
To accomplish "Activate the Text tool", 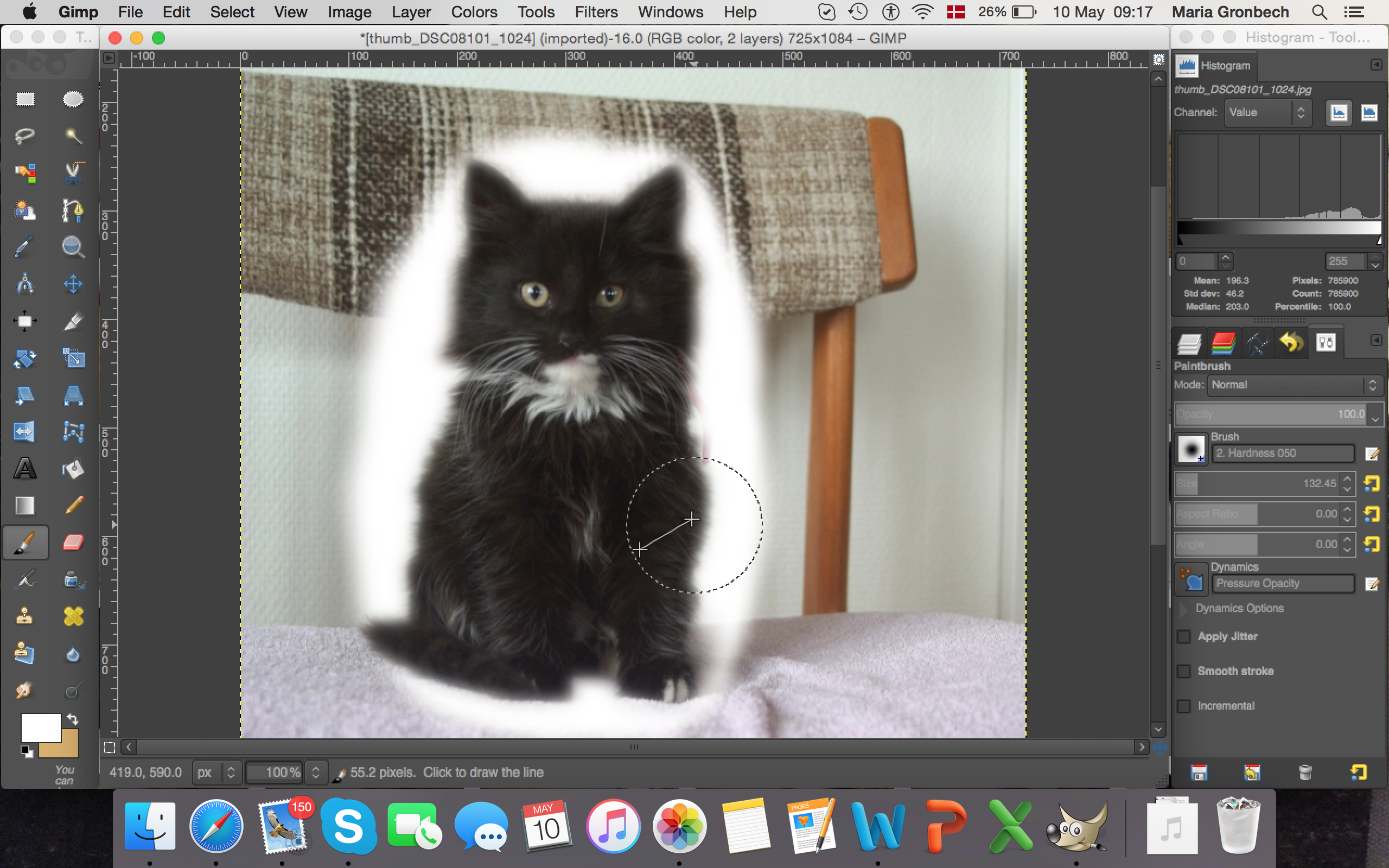I will [24, 468].
